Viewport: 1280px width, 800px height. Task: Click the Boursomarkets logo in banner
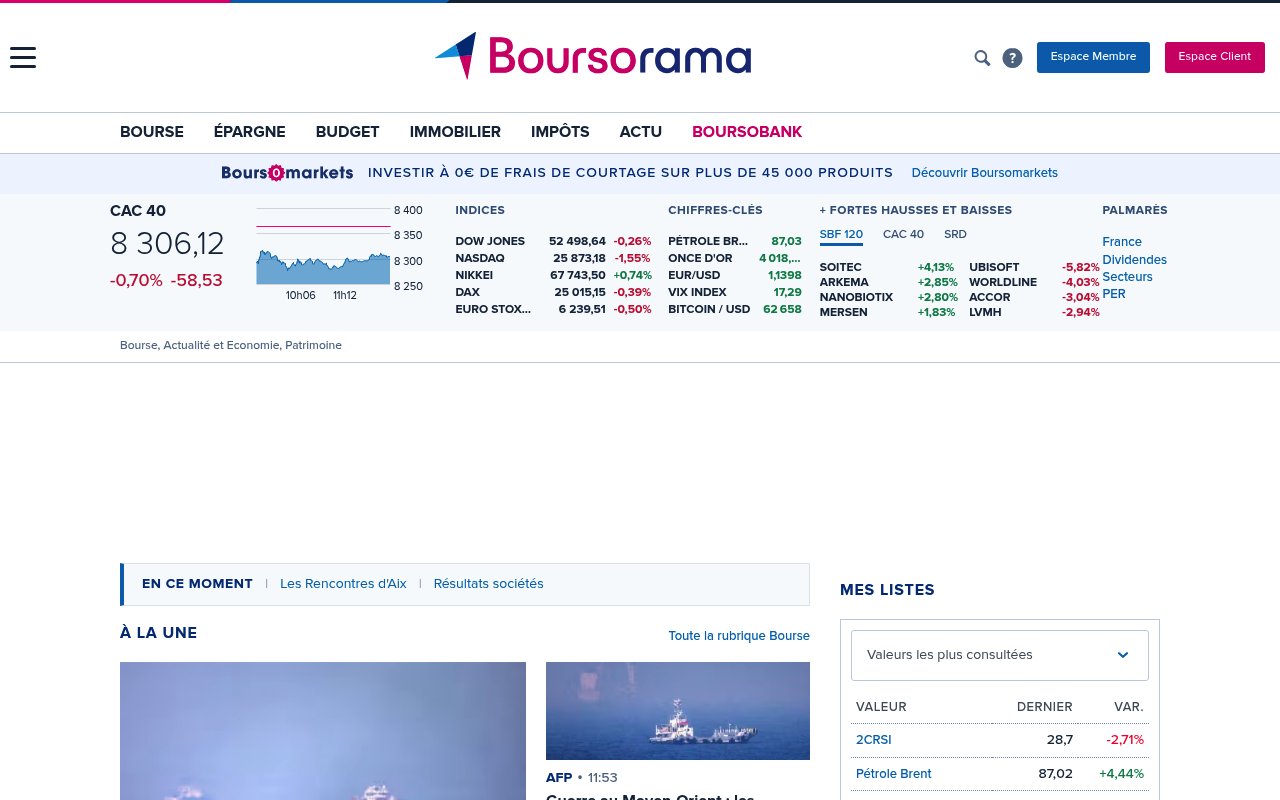pyautogui.click(x=287, y=172)
